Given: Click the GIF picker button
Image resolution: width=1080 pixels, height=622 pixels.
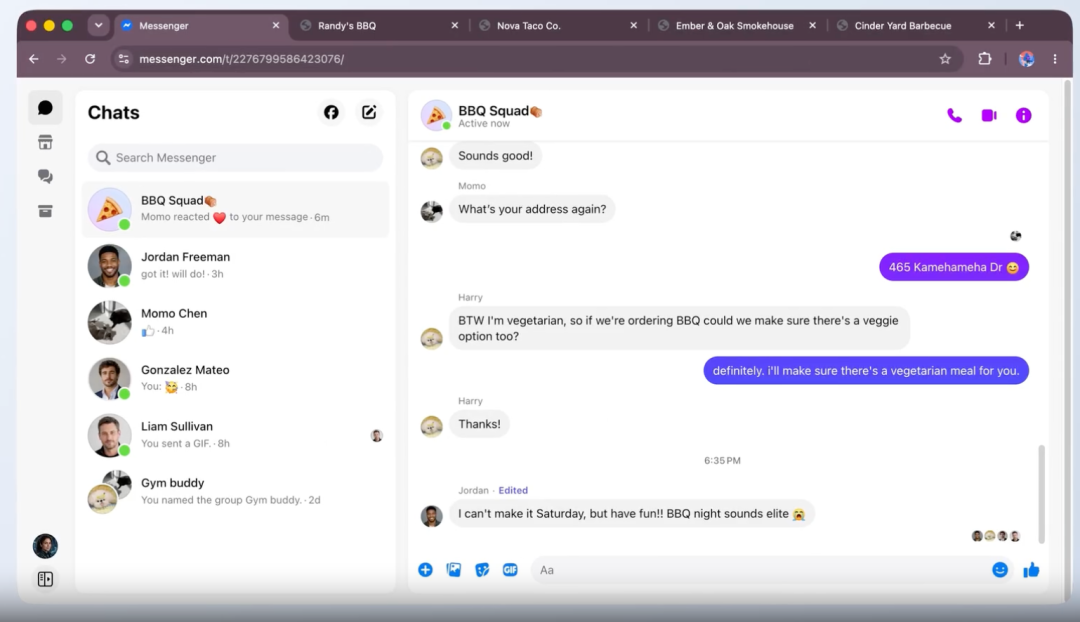Looking at the screenshot, I should pos(510,570).
